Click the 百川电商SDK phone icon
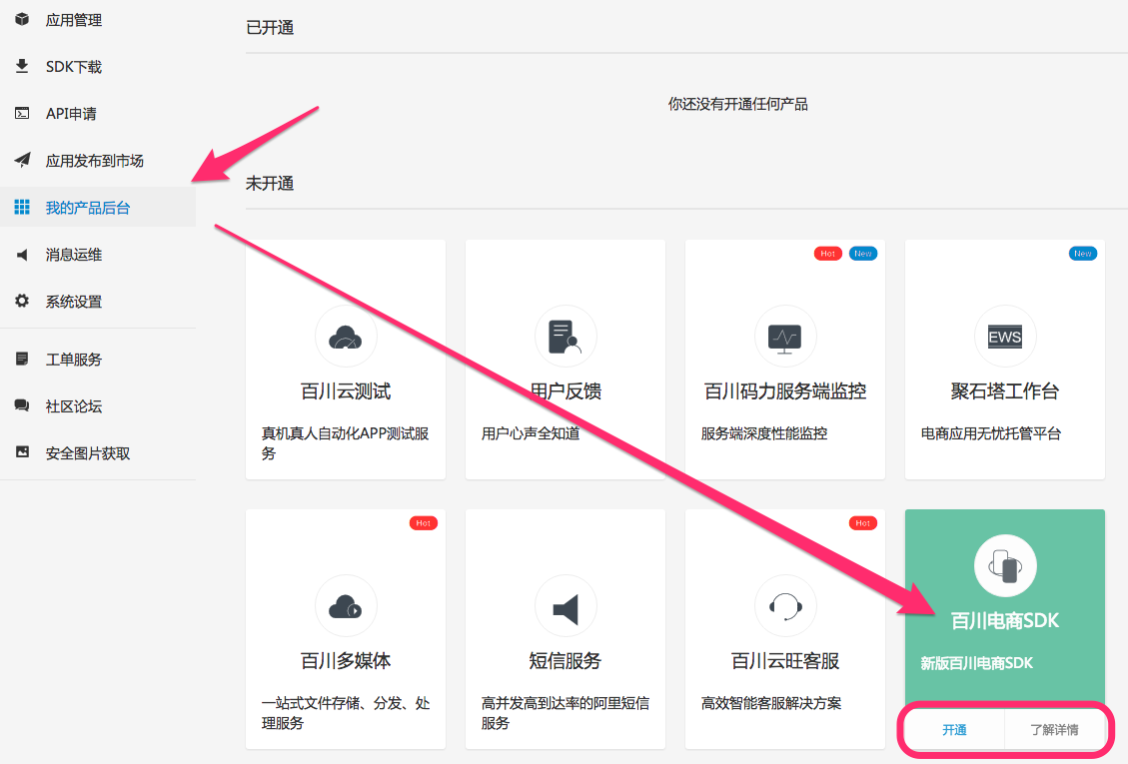Image resolution: width=1128 pixels, height=764 pixels. point(1005,566)
